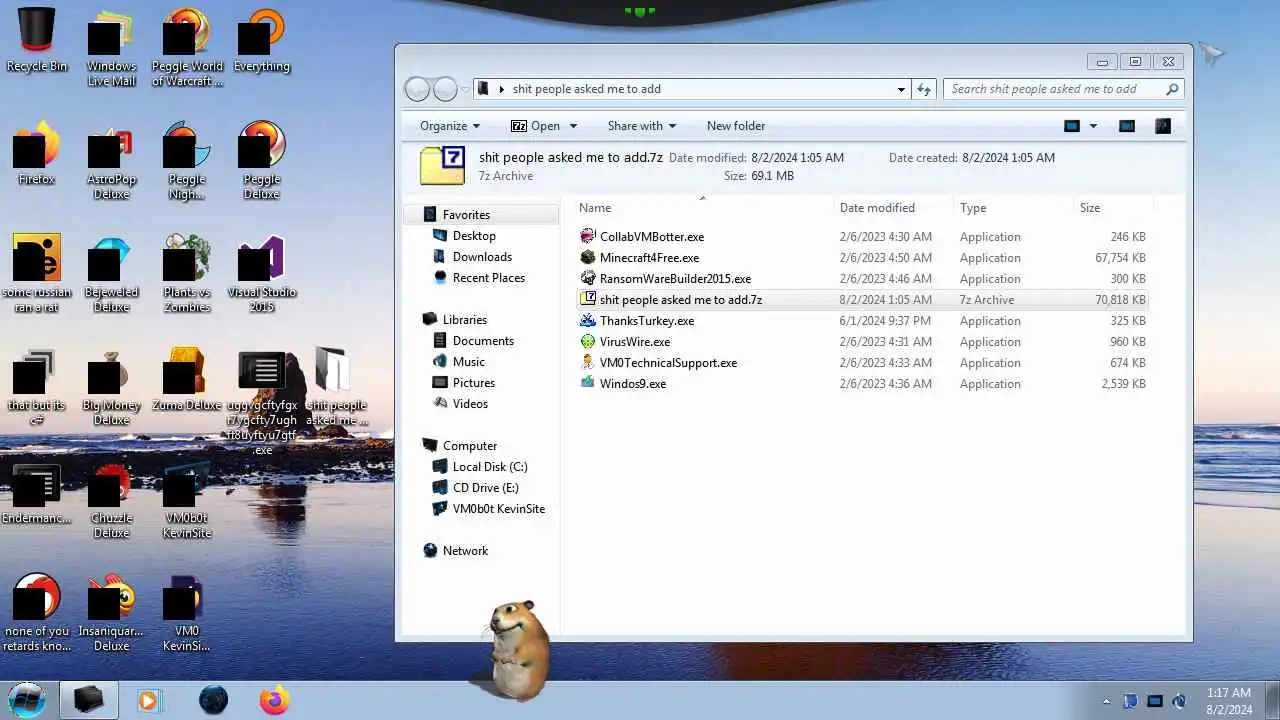Open VM0b0t KevinSite in navigation pane
1280x720 pixels.
tap(498, 509)
